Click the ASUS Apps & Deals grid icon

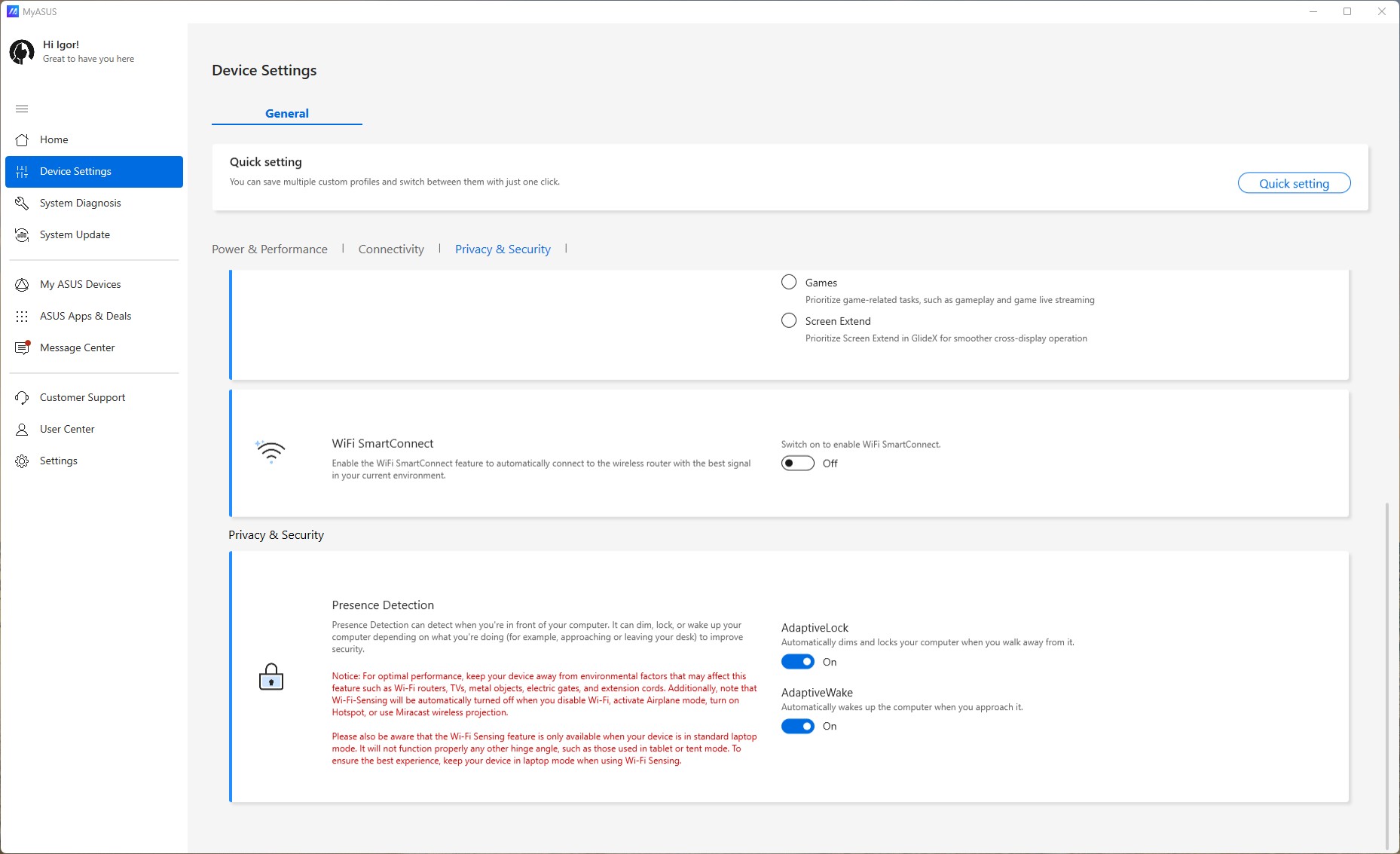coord(22,317)
